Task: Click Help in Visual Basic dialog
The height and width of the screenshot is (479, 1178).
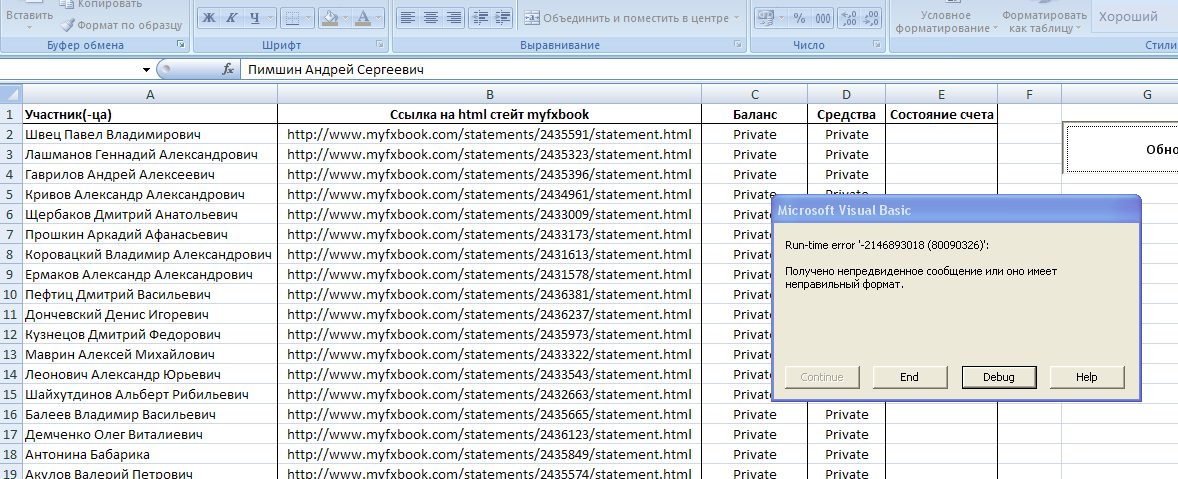Action: tap(1086, 377)
